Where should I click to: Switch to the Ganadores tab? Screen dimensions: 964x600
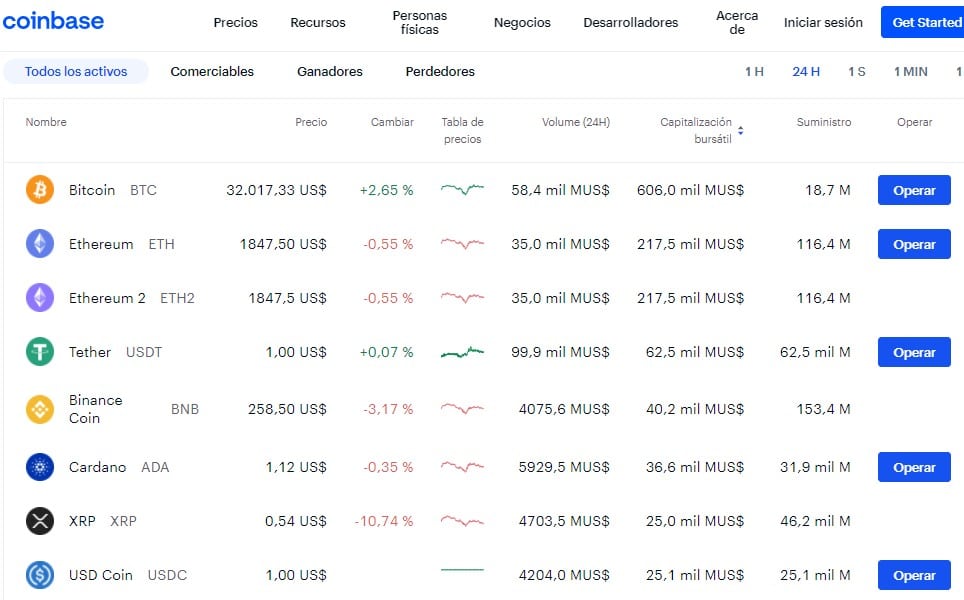click(330, 71)
